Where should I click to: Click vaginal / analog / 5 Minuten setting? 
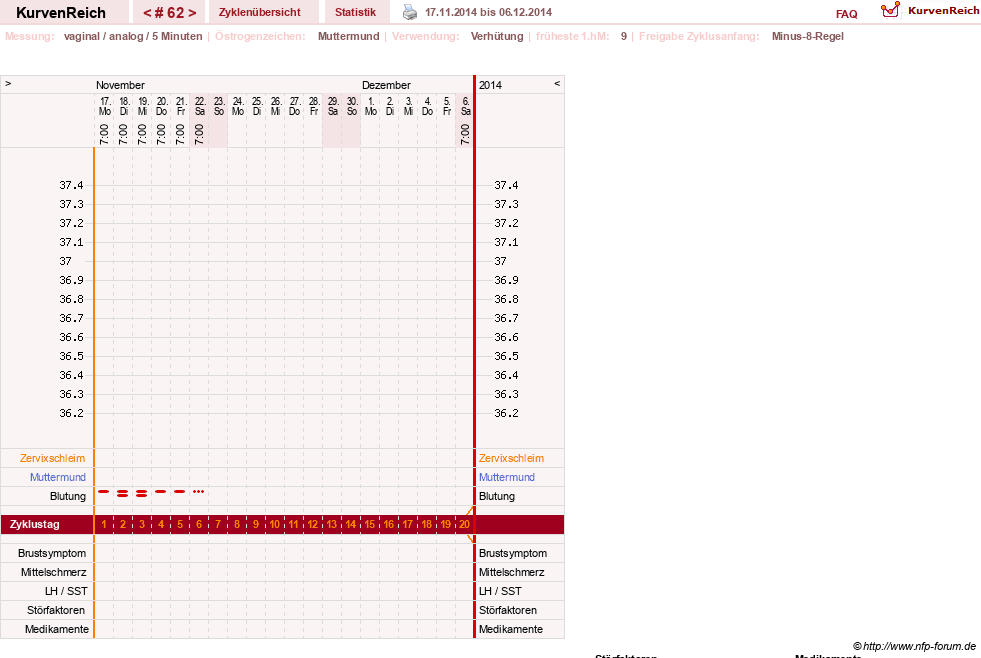[133, 36]
